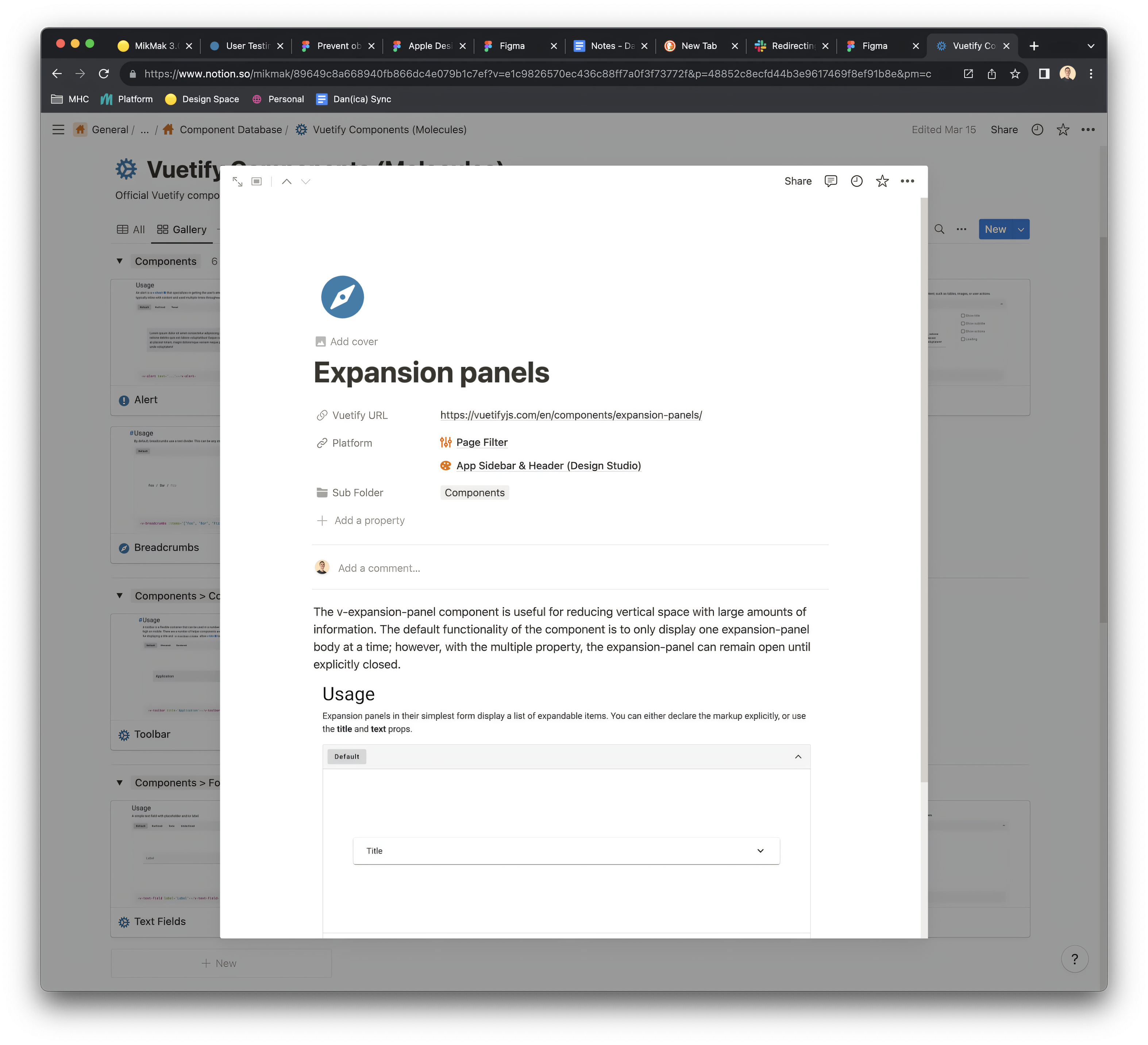This screenshot has width=1148, height=1045.
Task: Favorite the page with the star icon
Action: pyautogui.click(x=882, y=181)
